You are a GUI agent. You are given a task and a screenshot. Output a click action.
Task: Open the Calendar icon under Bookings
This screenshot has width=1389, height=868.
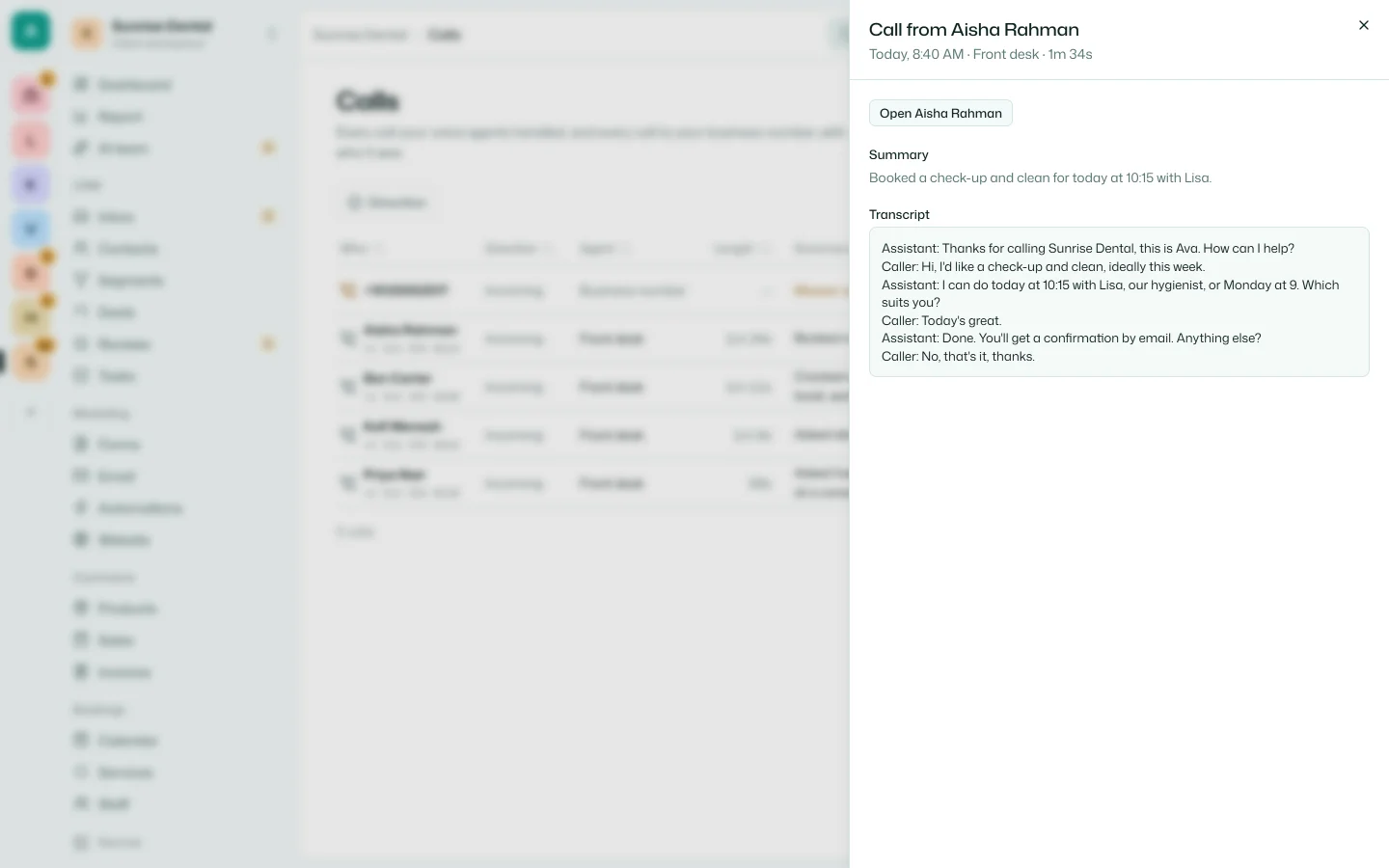[x=81, y=741]
